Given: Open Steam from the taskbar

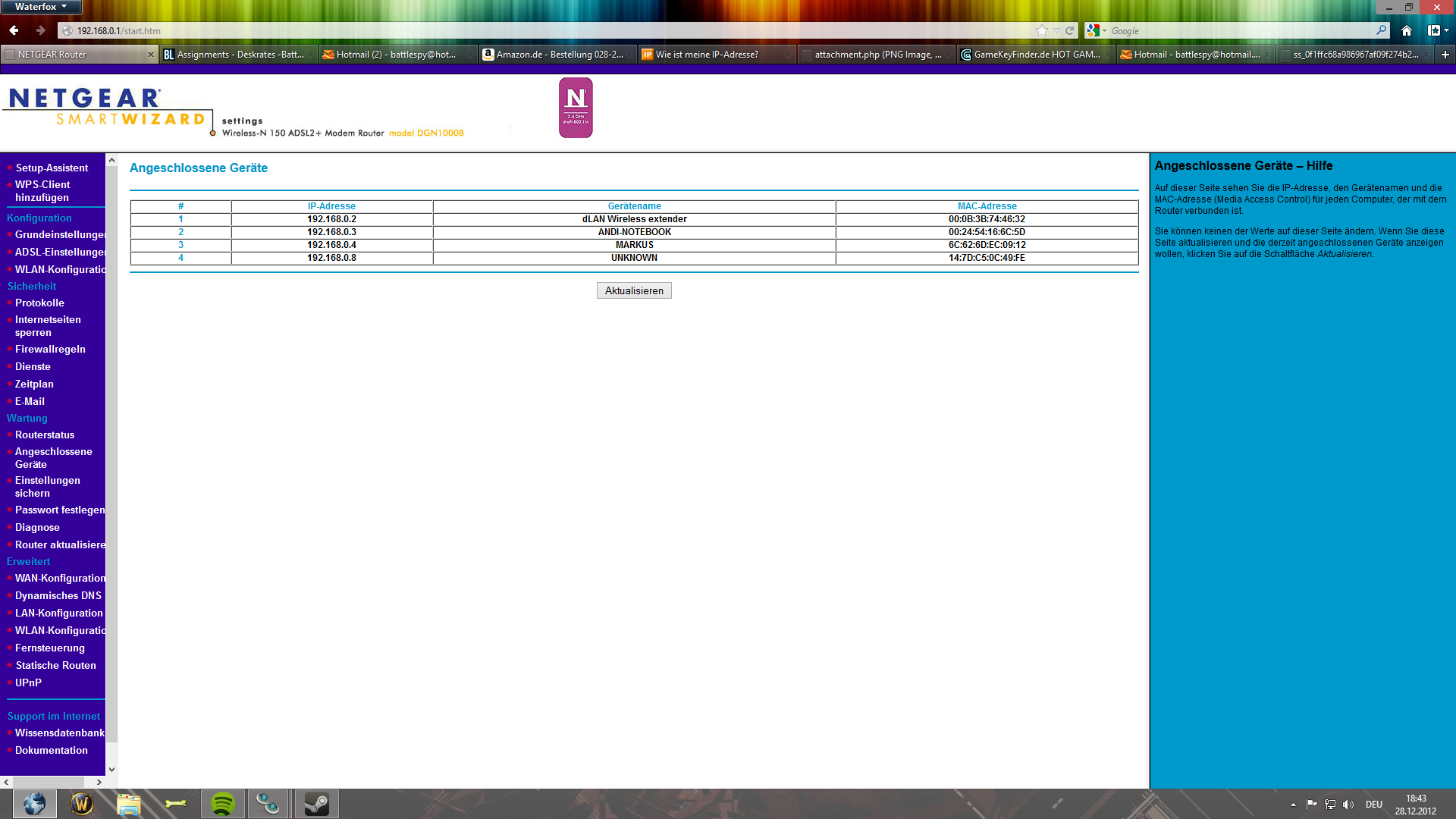Looking at the screenshot, I should [316, 804].
